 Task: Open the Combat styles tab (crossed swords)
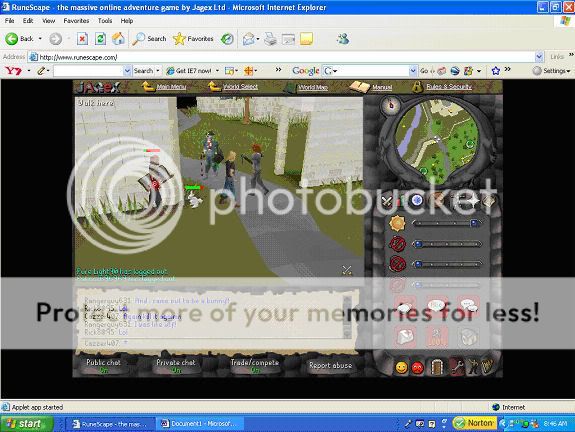[x=387, y=201]
